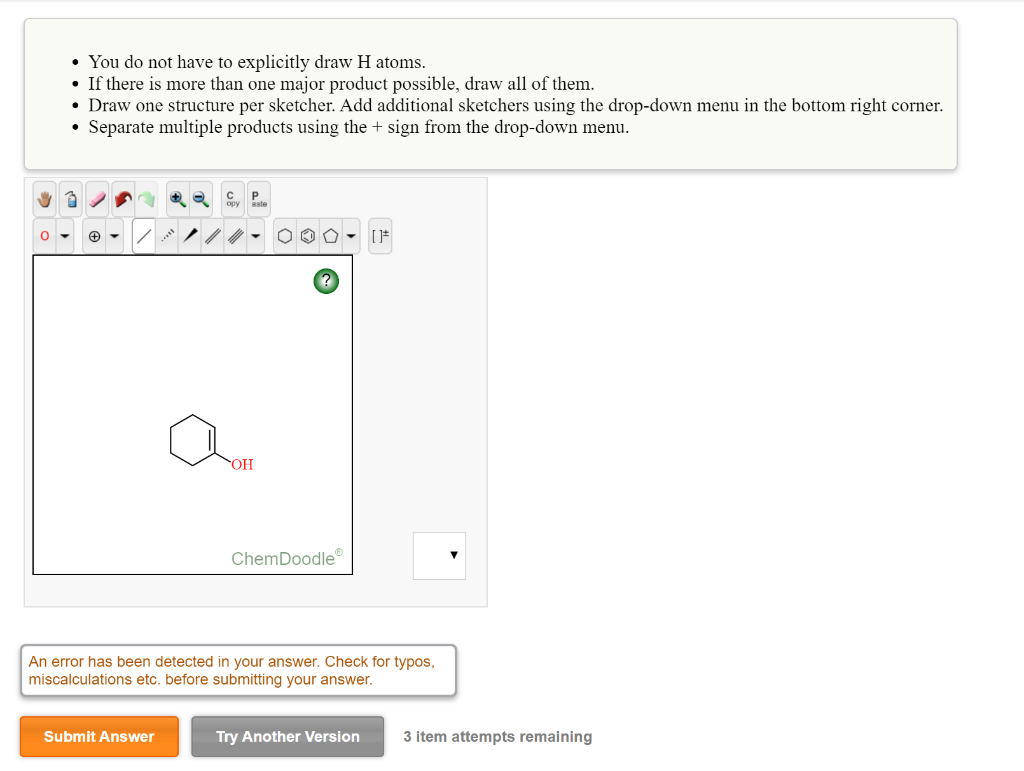Select the benzene ring template
1024x771 pixels.
point(306,236)
